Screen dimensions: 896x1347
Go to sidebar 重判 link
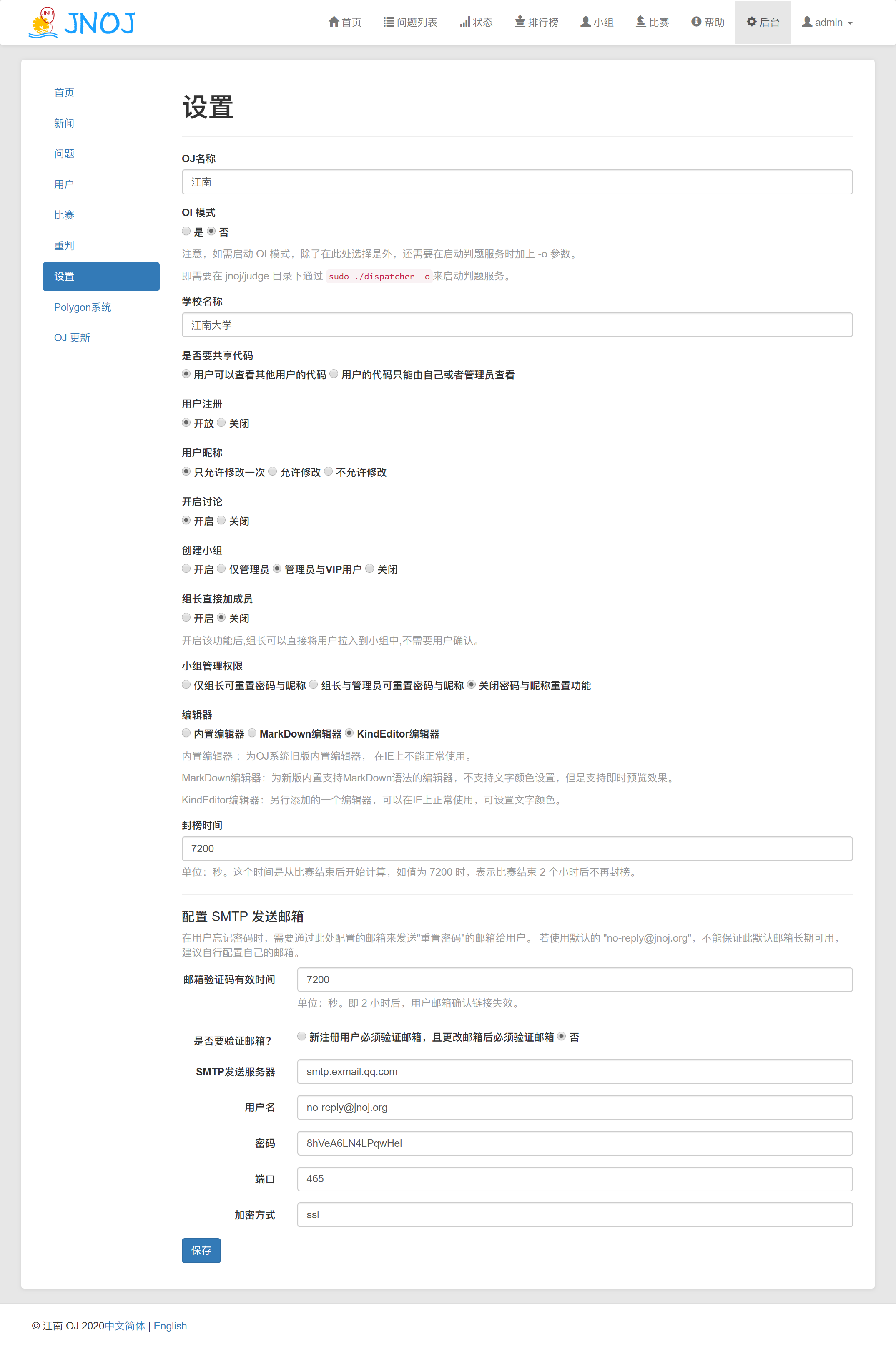click(64, 246)
